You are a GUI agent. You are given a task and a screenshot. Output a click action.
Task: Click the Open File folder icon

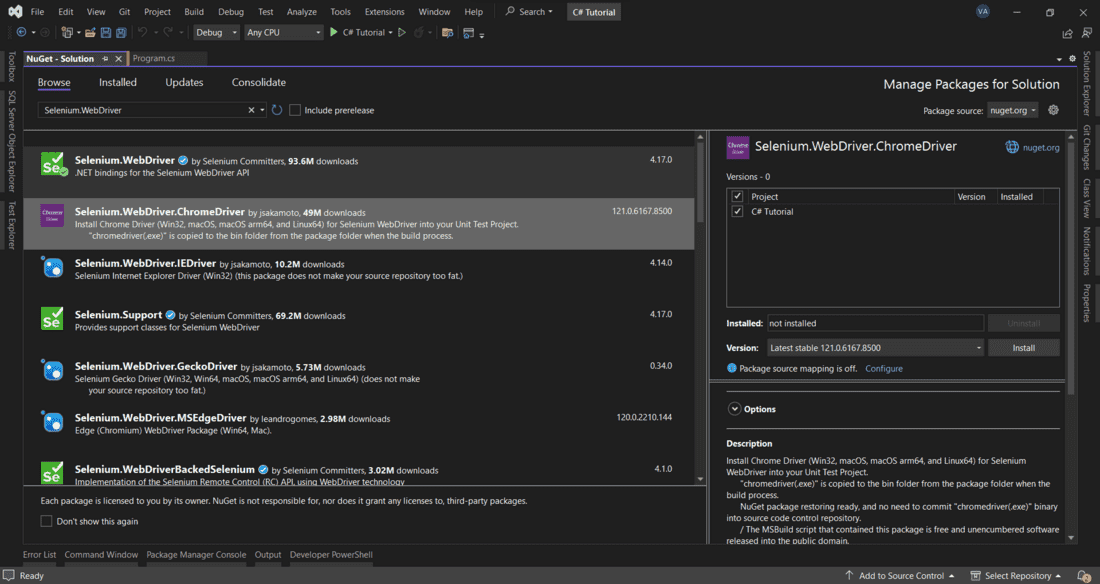90,32
